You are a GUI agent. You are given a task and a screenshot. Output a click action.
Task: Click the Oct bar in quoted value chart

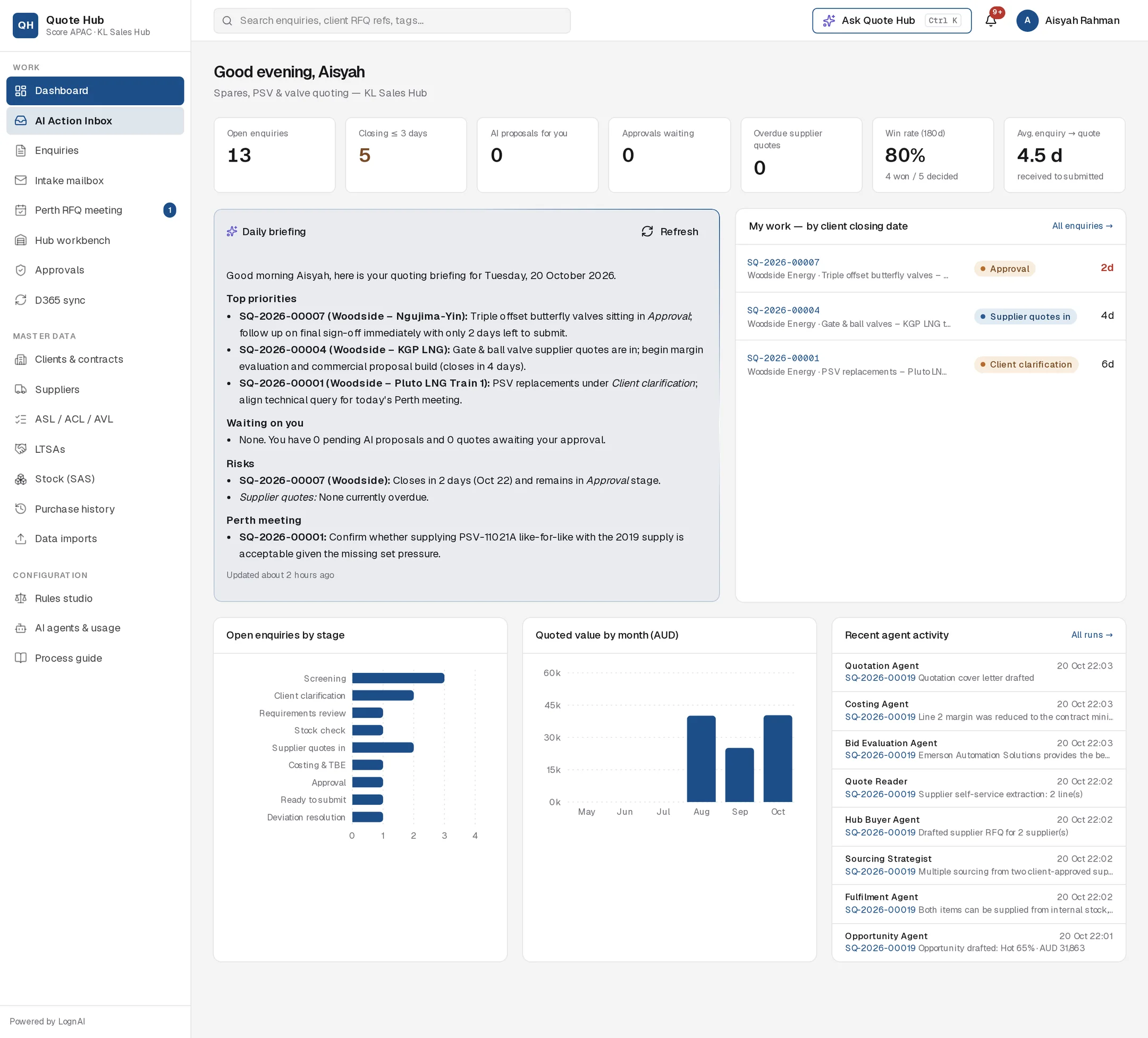pyautogui.click(x=777, y=758)
